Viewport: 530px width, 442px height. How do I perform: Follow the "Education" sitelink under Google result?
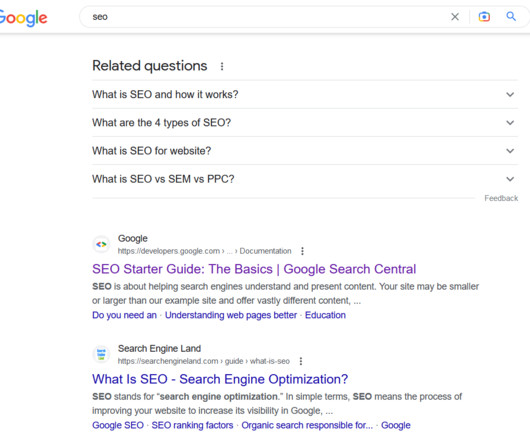325,315
